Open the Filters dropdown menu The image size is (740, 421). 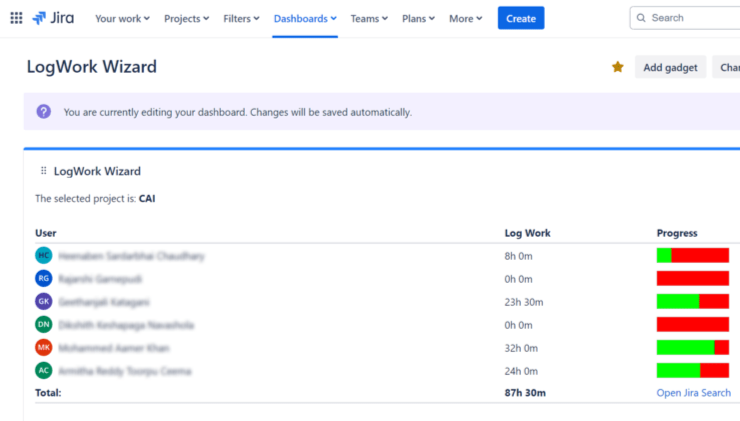click(x=241, y=18)
